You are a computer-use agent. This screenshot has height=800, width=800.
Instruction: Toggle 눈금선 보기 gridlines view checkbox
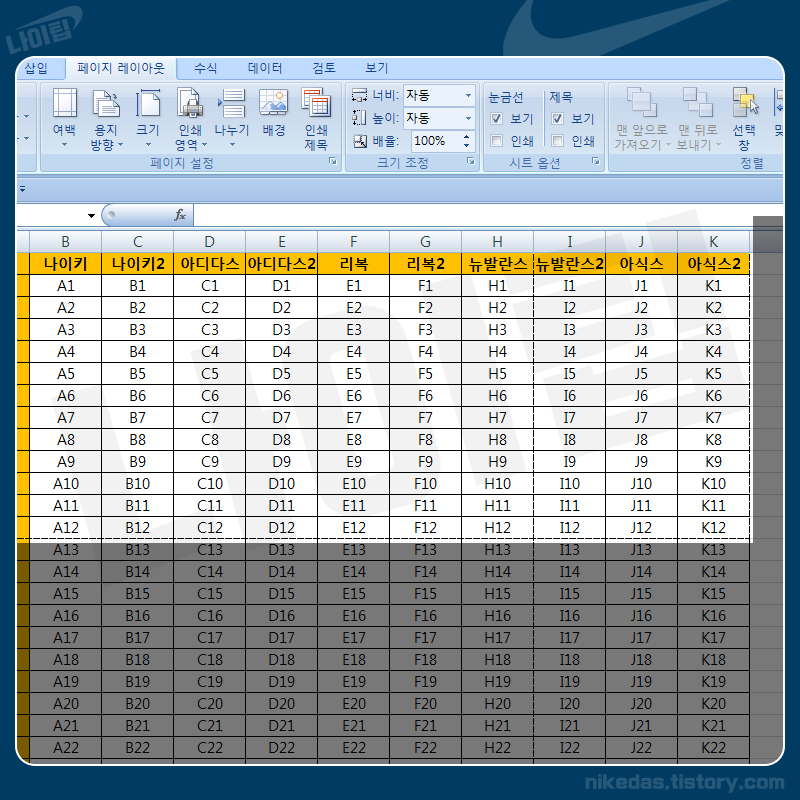pos(496,119)
